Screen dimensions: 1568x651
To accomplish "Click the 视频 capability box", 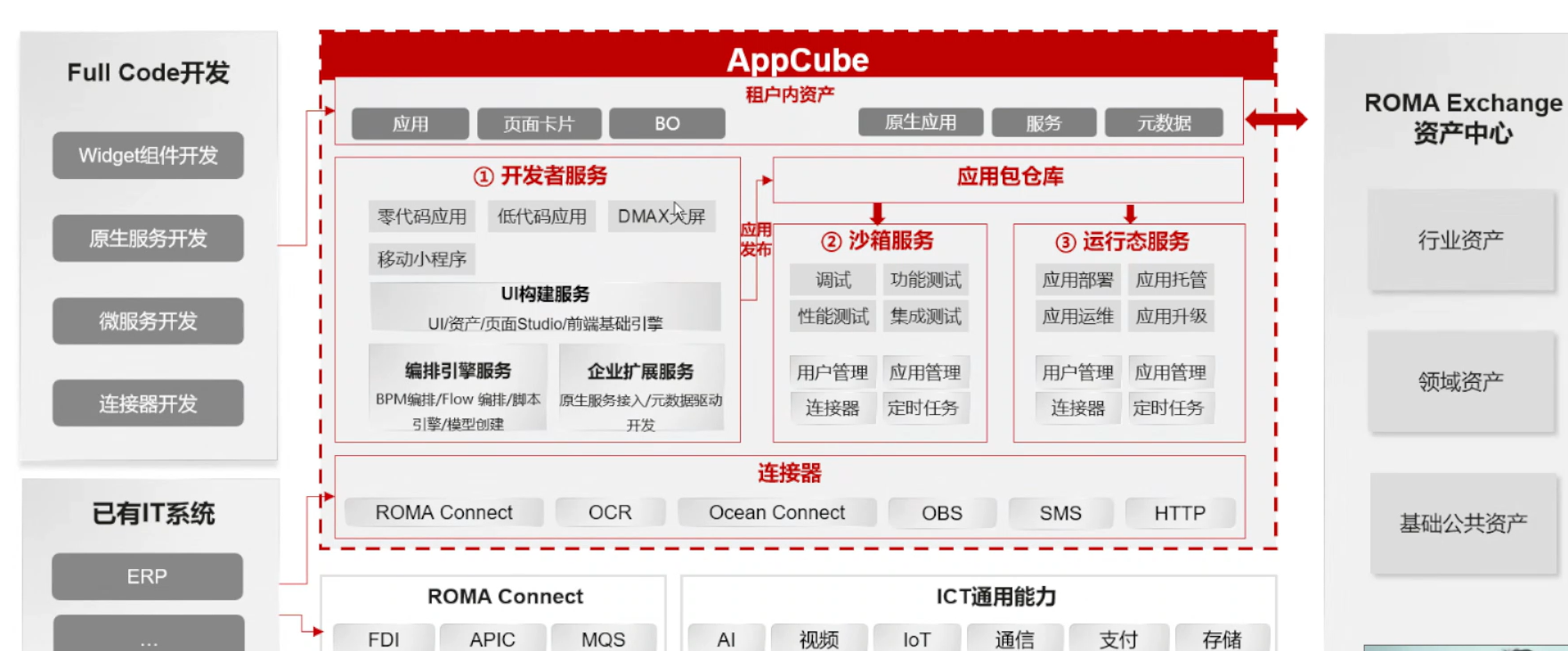I will [819, 639].
